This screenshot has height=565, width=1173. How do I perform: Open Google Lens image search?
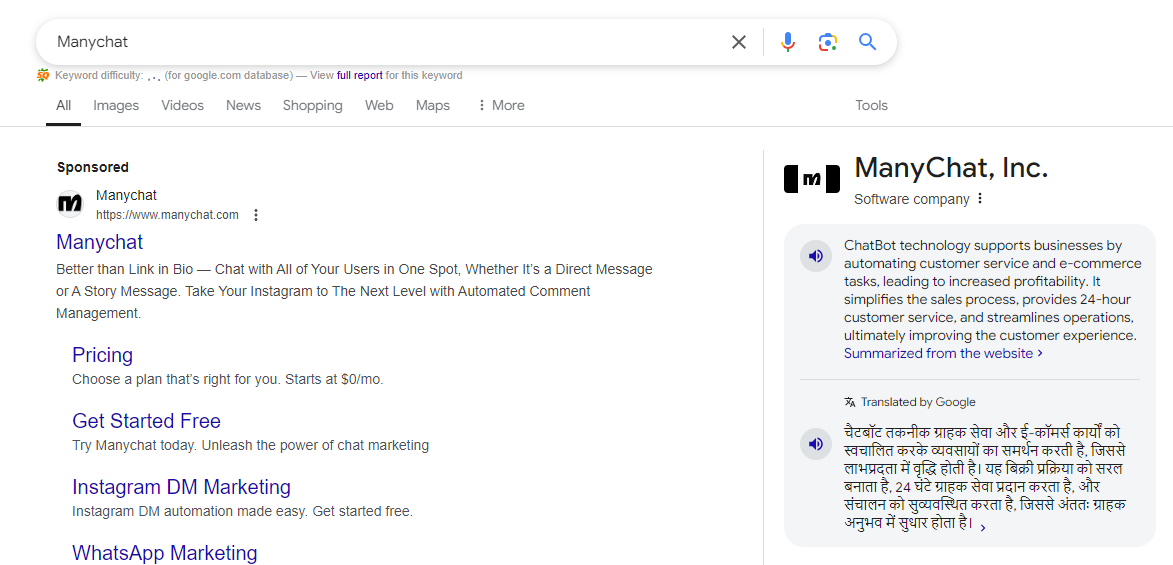[x=827, y=42]
